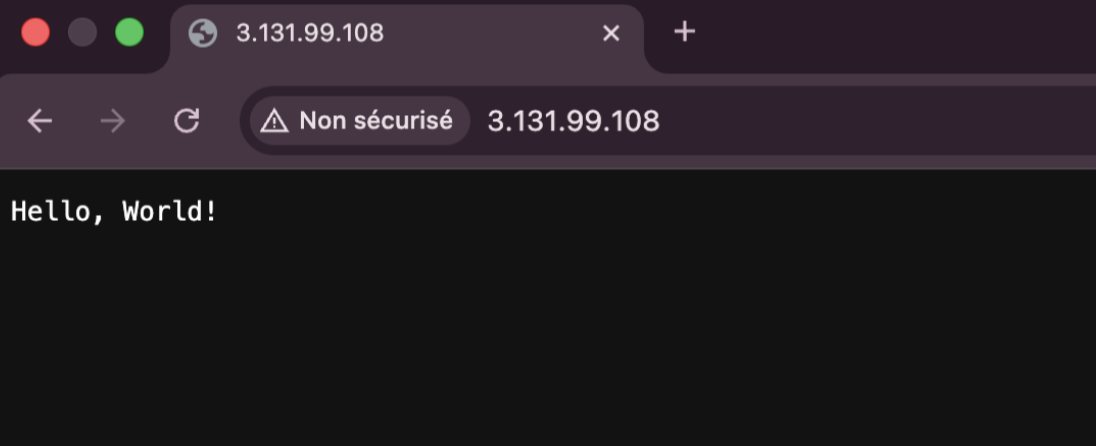The height and width of the screenshot is (446, 1096).
Task: Click empty address bar space after the URL
Action: (x=880, y=121)
